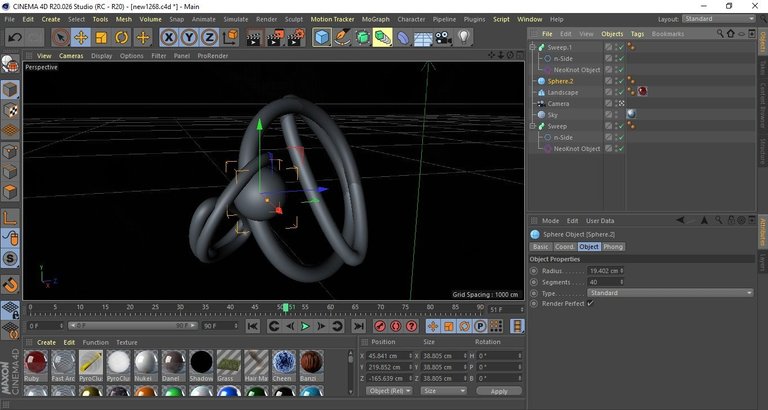
Task: Open the Layout dropdown
Action: [719, 19]
